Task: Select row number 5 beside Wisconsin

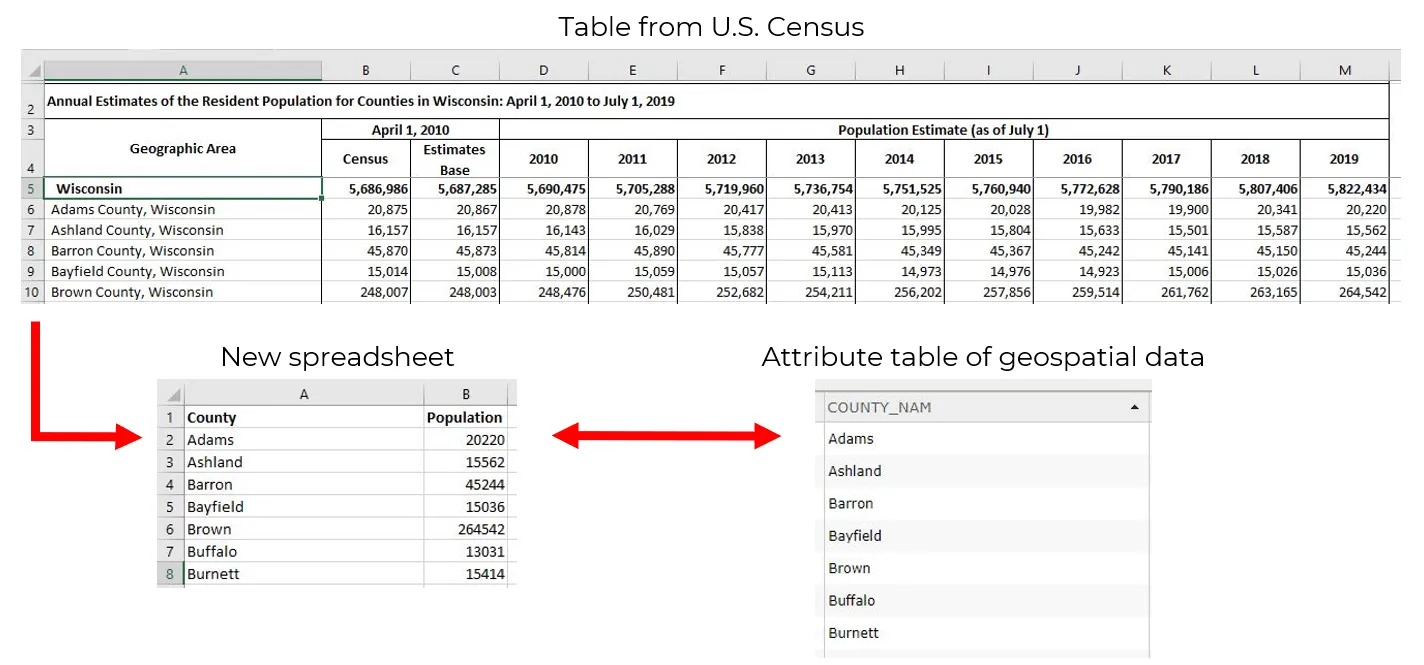Action: pyautogui.click(x=30, y=188)
